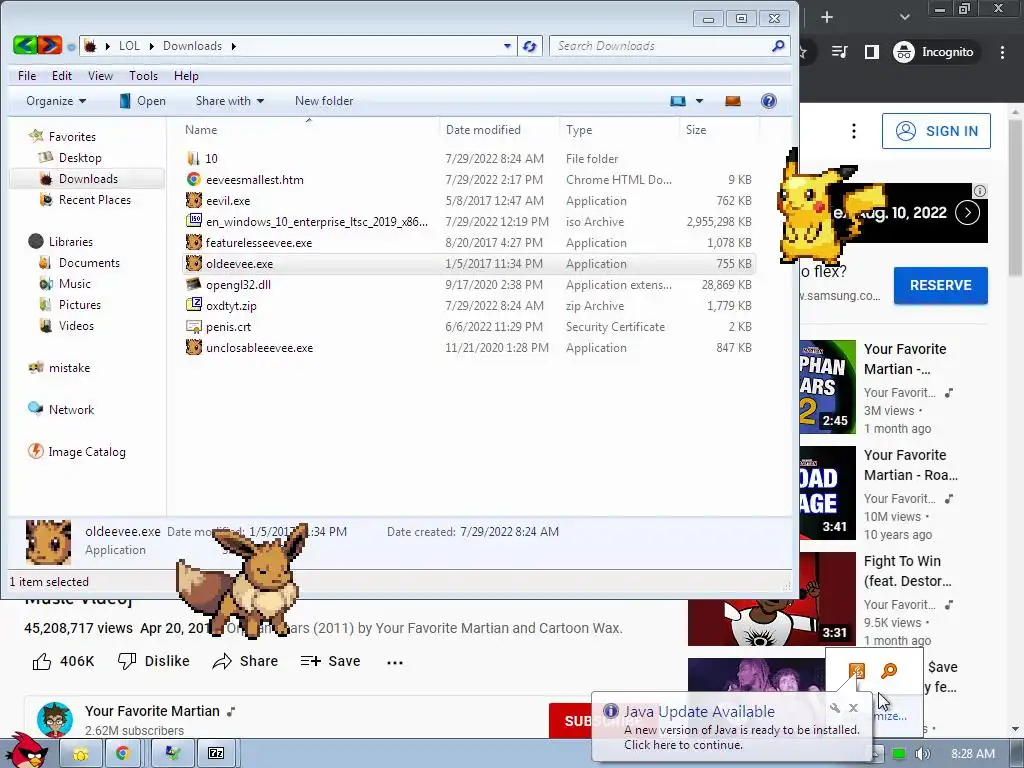
Task: Open Documents library
Action: 89,263
